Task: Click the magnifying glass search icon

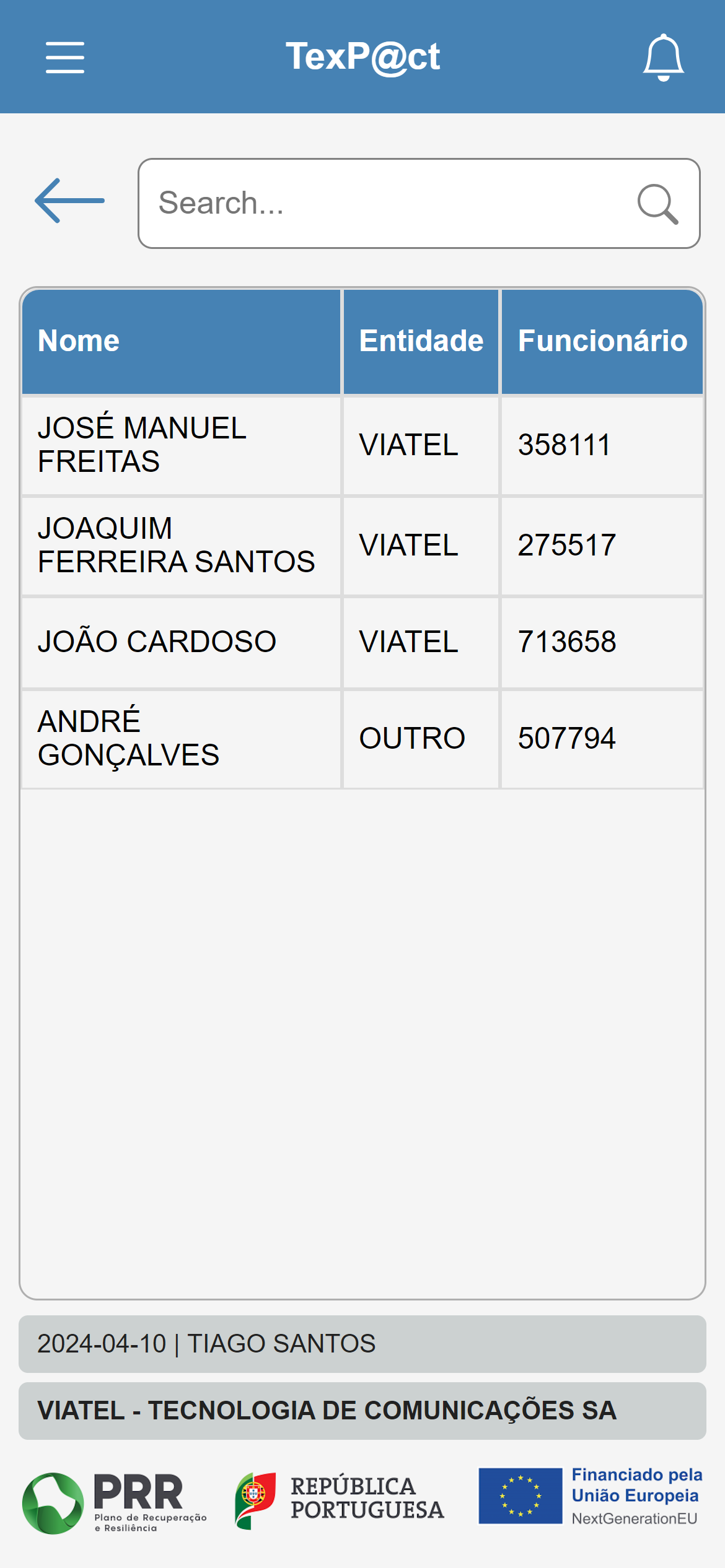Action: [x=657, y=204]
